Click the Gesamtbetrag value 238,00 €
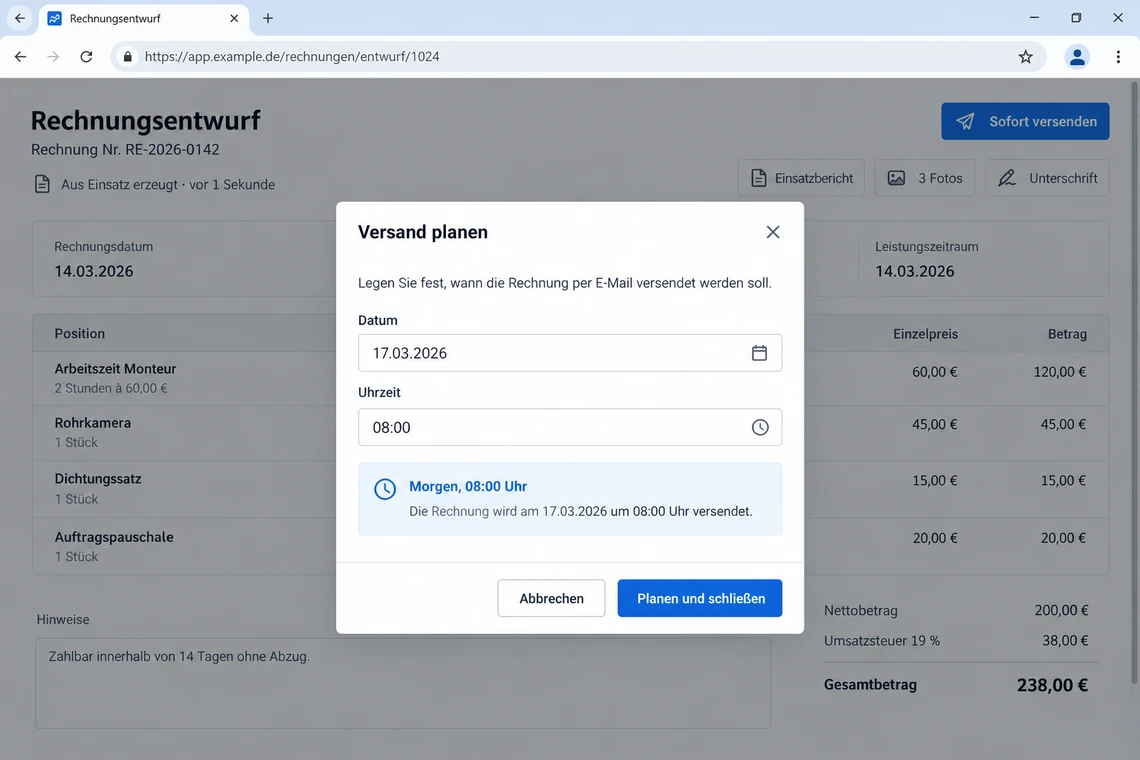Screen dimensions: 1140x760 (1052, 685)
